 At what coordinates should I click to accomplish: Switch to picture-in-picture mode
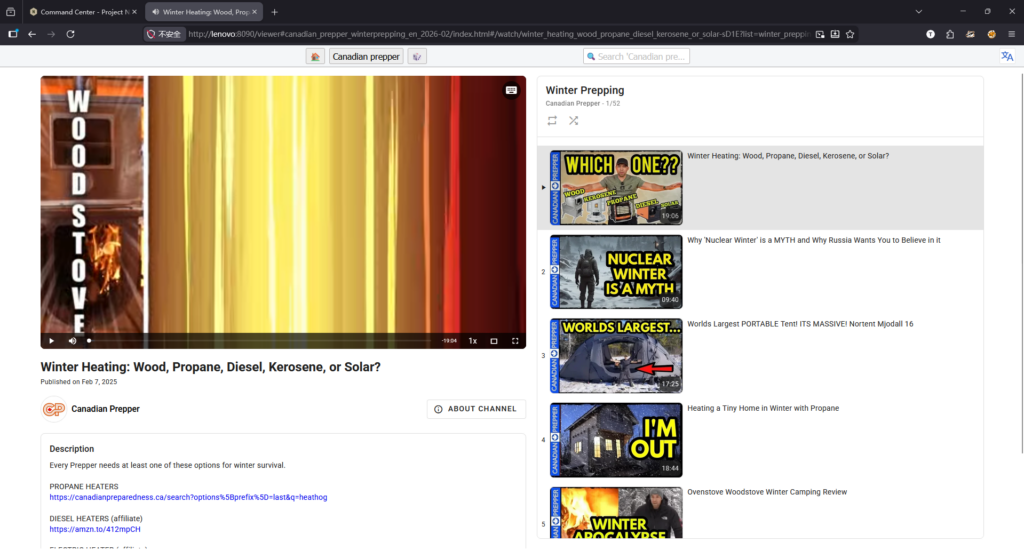click(494, 341)
